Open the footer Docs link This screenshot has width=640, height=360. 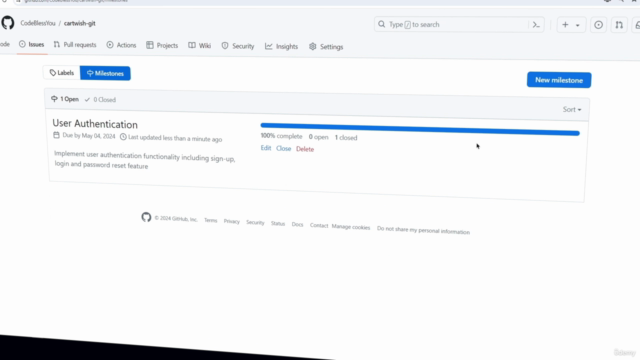(x=297, y=224)
